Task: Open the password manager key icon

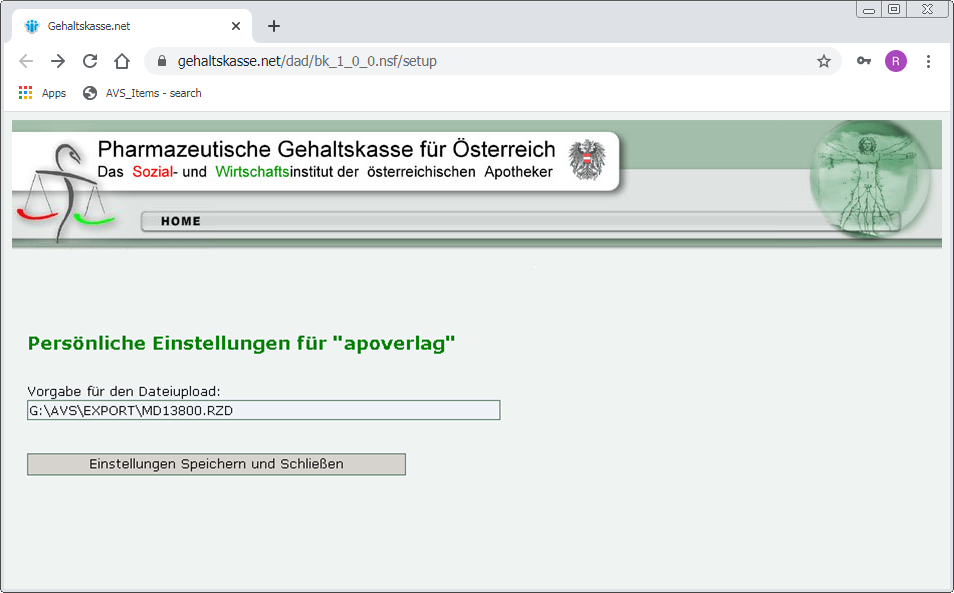Action: (x=863, y=61)
